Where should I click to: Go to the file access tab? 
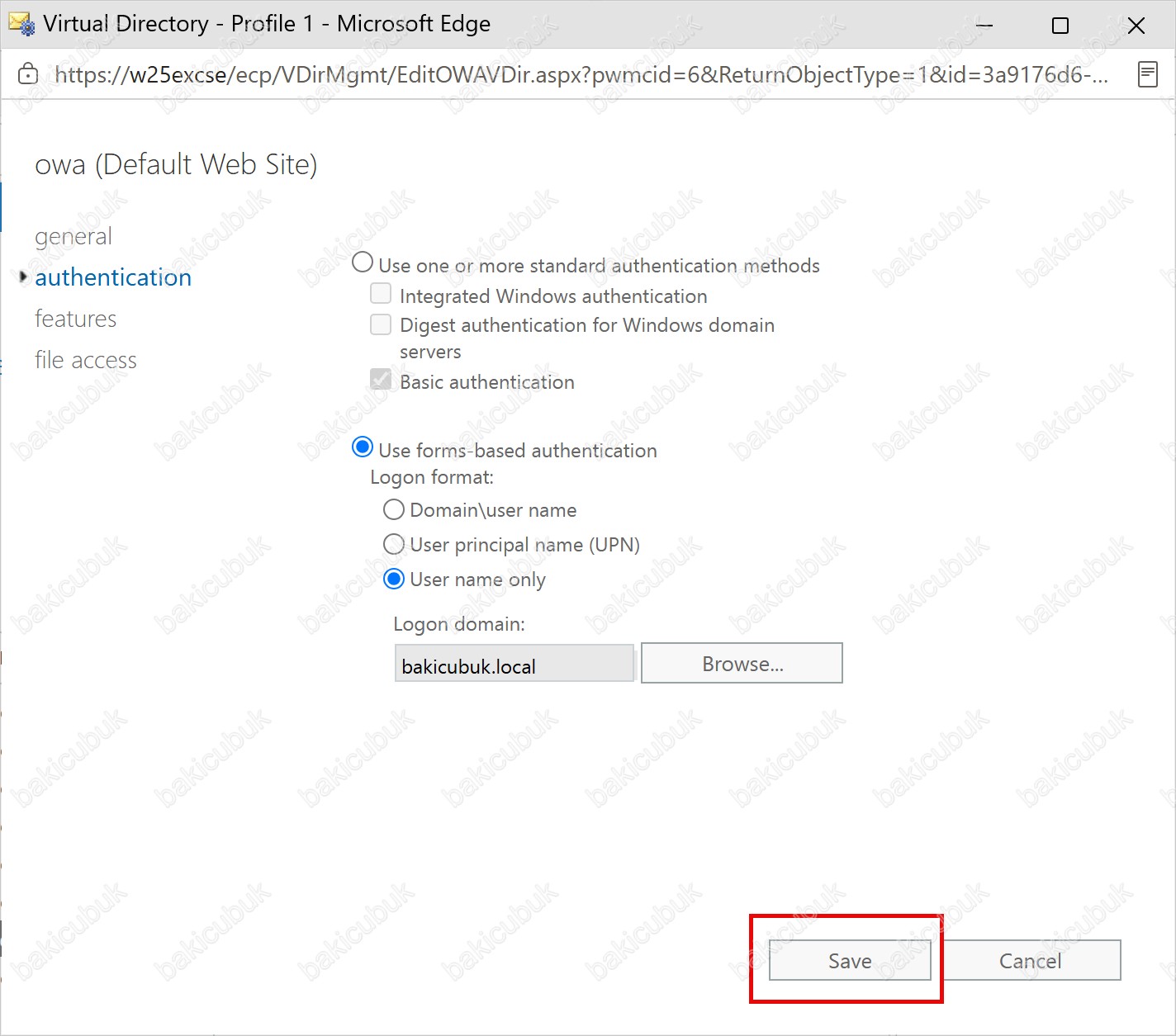point(86,360)
